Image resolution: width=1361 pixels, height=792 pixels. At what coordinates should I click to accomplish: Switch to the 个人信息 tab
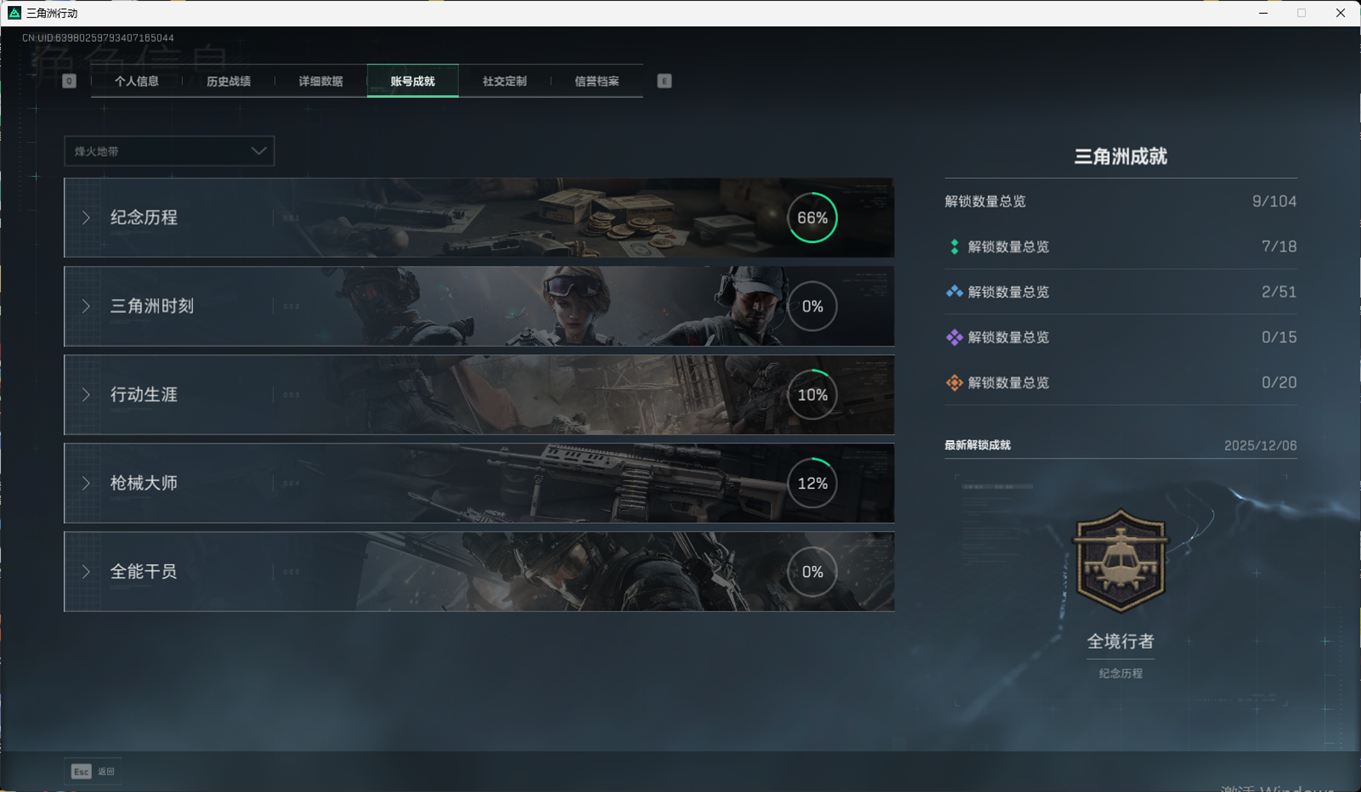[x=137, y=81]
